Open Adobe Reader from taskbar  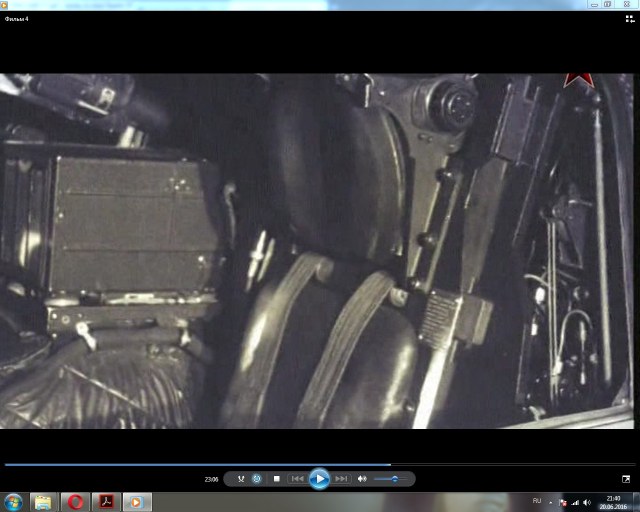(x=105, y=501)
